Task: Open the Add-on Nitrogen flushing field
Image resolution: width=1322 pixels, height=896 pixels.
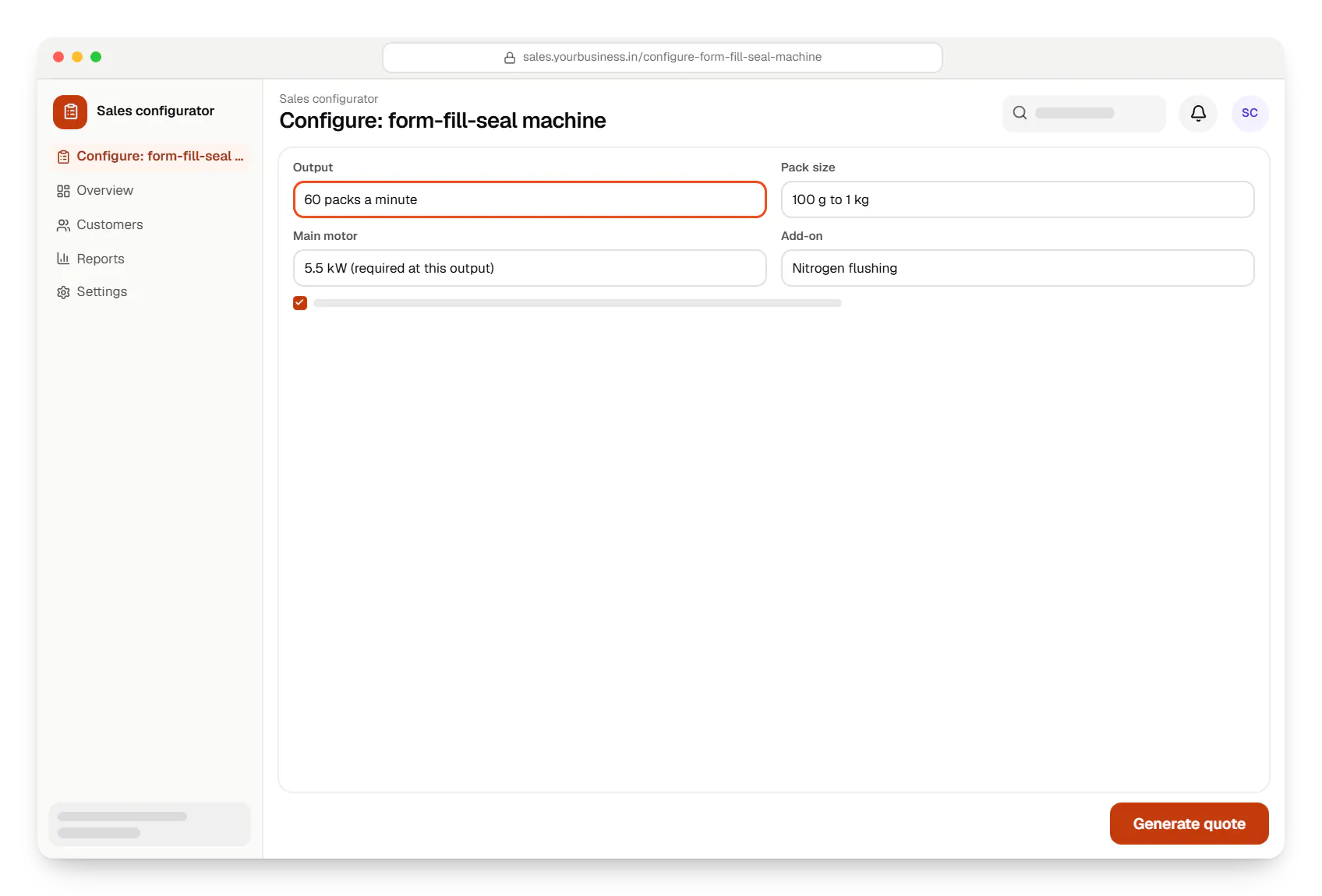Action: click(1017, 268)
